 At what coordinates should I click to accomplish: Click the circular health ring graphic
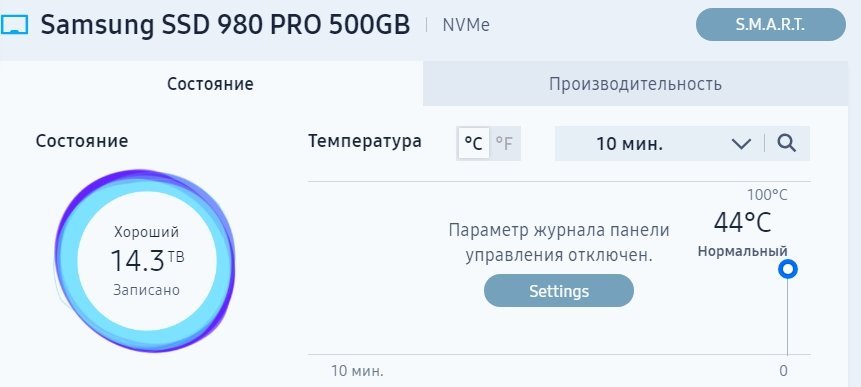[x=146, y=261]
